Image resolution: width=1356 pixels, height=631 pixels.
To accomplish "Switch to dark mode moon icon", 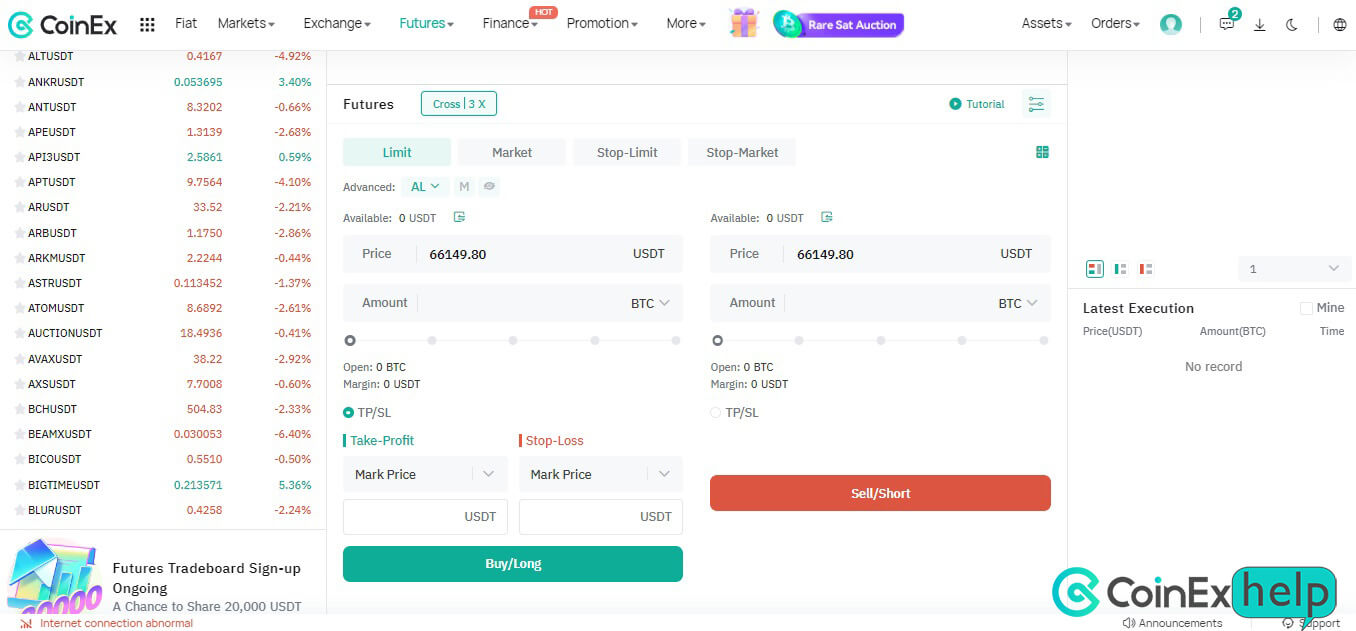I will tap(1292, 25).
